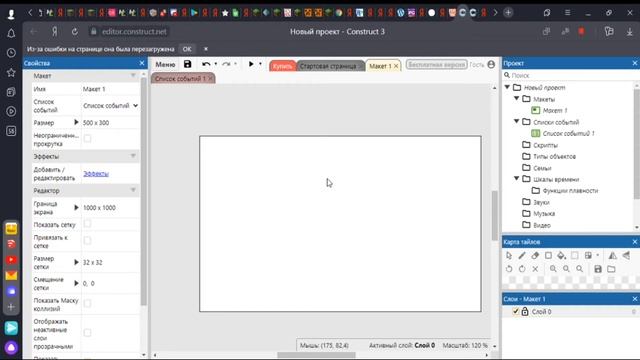This screenshot has height=360, width=640.
Task: Open browser history clock in sidebar
Action: pyautogui.click(x=11, y=53)
